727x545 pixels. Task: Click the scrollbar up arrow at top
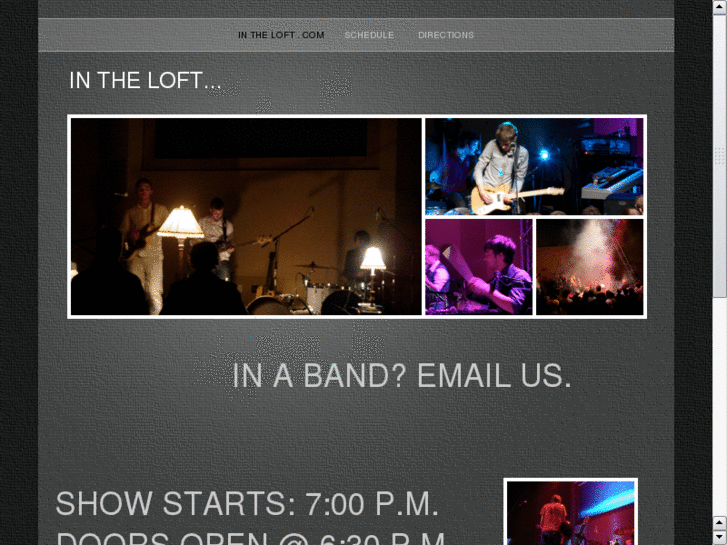coord(719,7)
